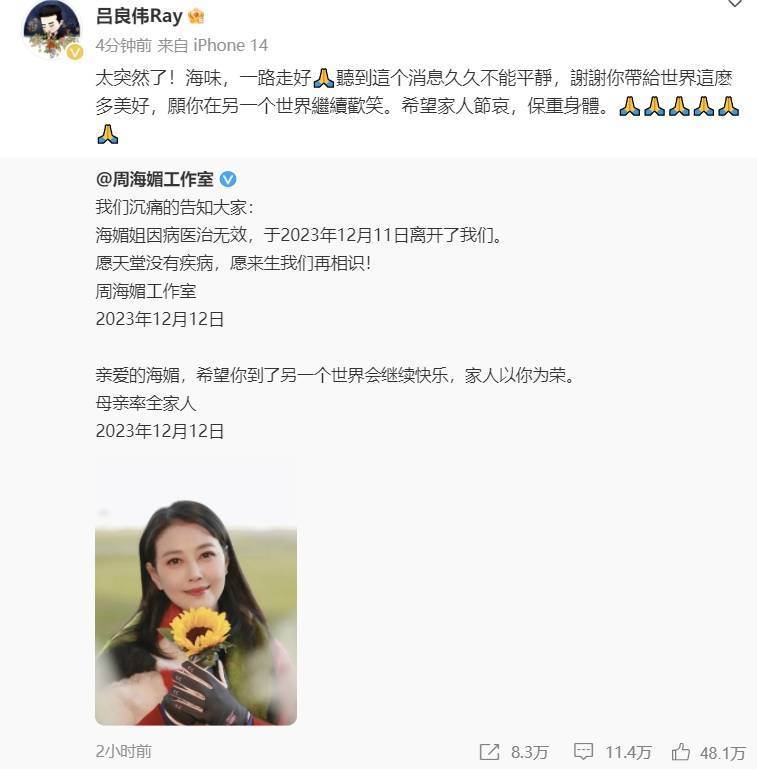Open the comments speech bubble icon
Screen dimensions: 757x769
(x=583, y=751)
